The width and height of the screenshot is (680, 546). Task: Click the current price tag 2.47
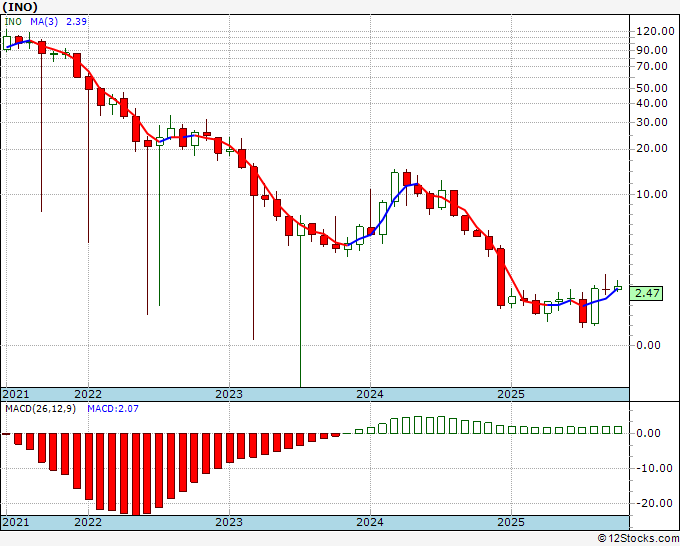click(647, 293)
